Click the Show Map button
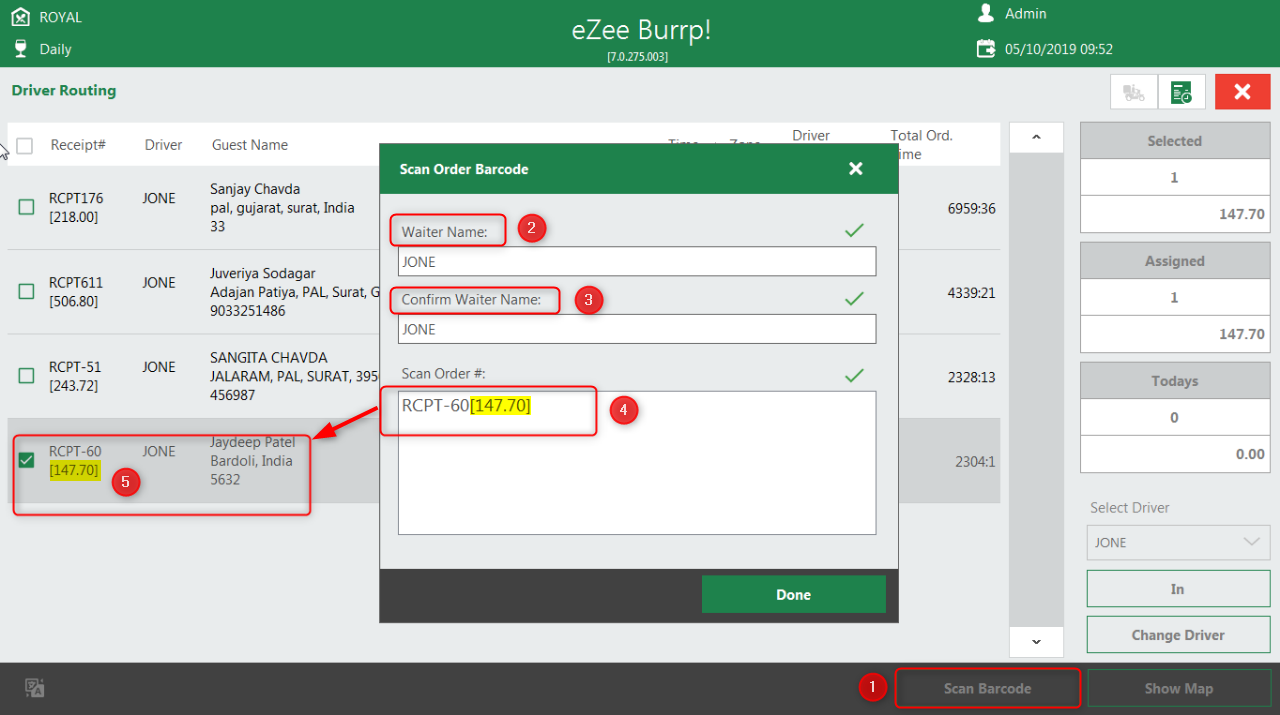Viewport: 1280px width, 715px height. point(1178,688)
